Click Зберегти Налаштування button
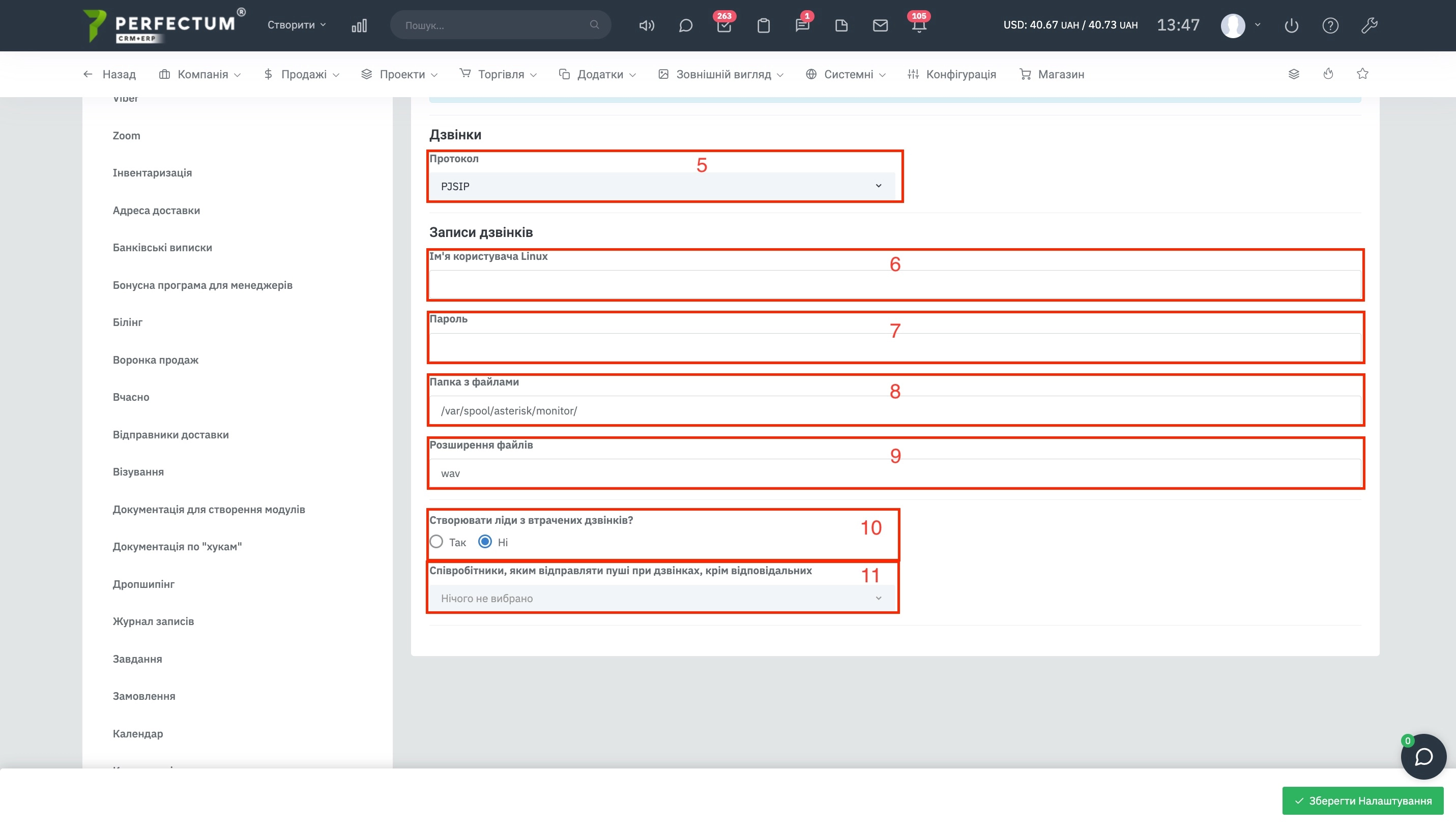 [1362, 801]
